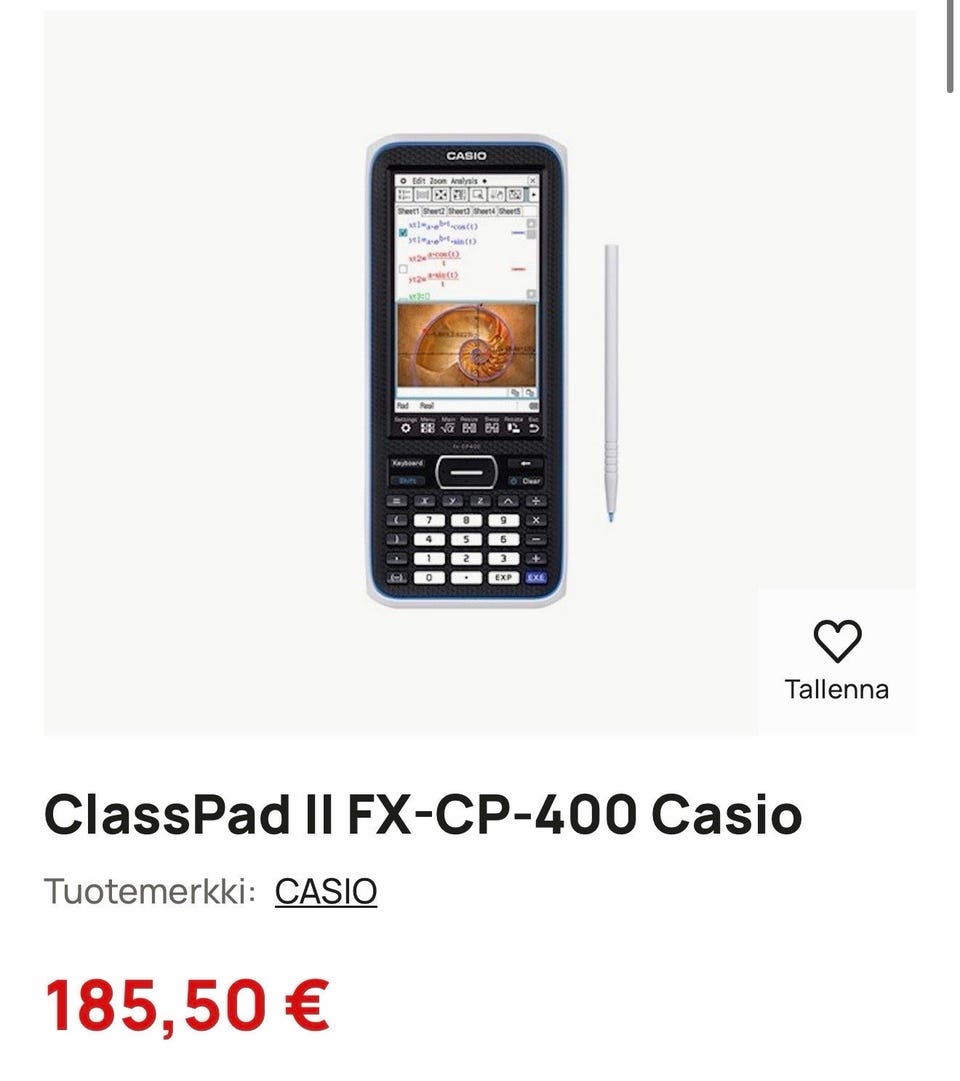Click the Tallenna save label
Viewport: 960px width, 1081px height.
click(837, 689)
